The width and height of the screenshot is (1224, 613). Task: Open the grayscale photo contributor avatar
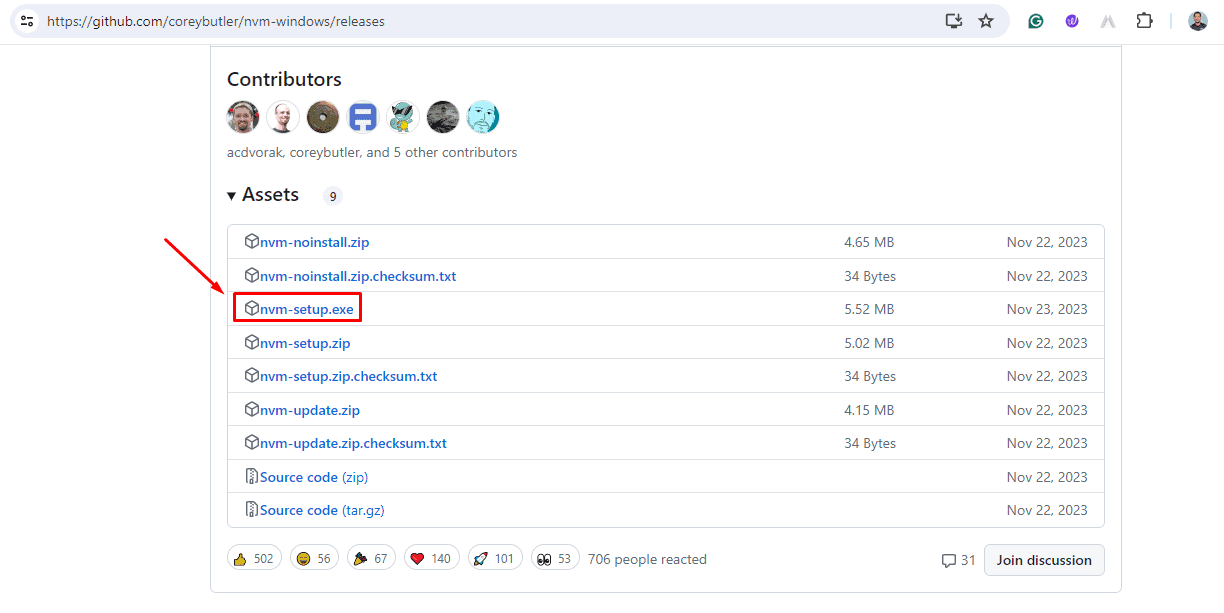443,117
